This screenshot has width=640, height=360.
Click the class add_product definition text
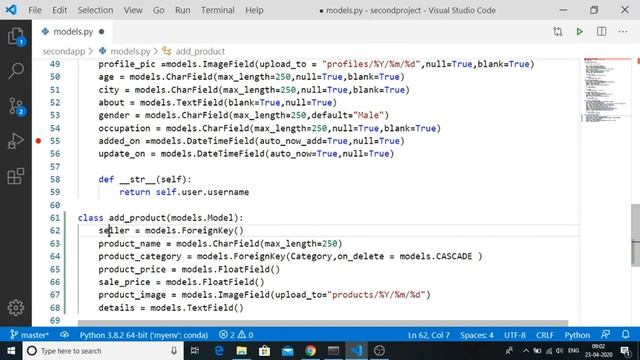click(160, 218)
